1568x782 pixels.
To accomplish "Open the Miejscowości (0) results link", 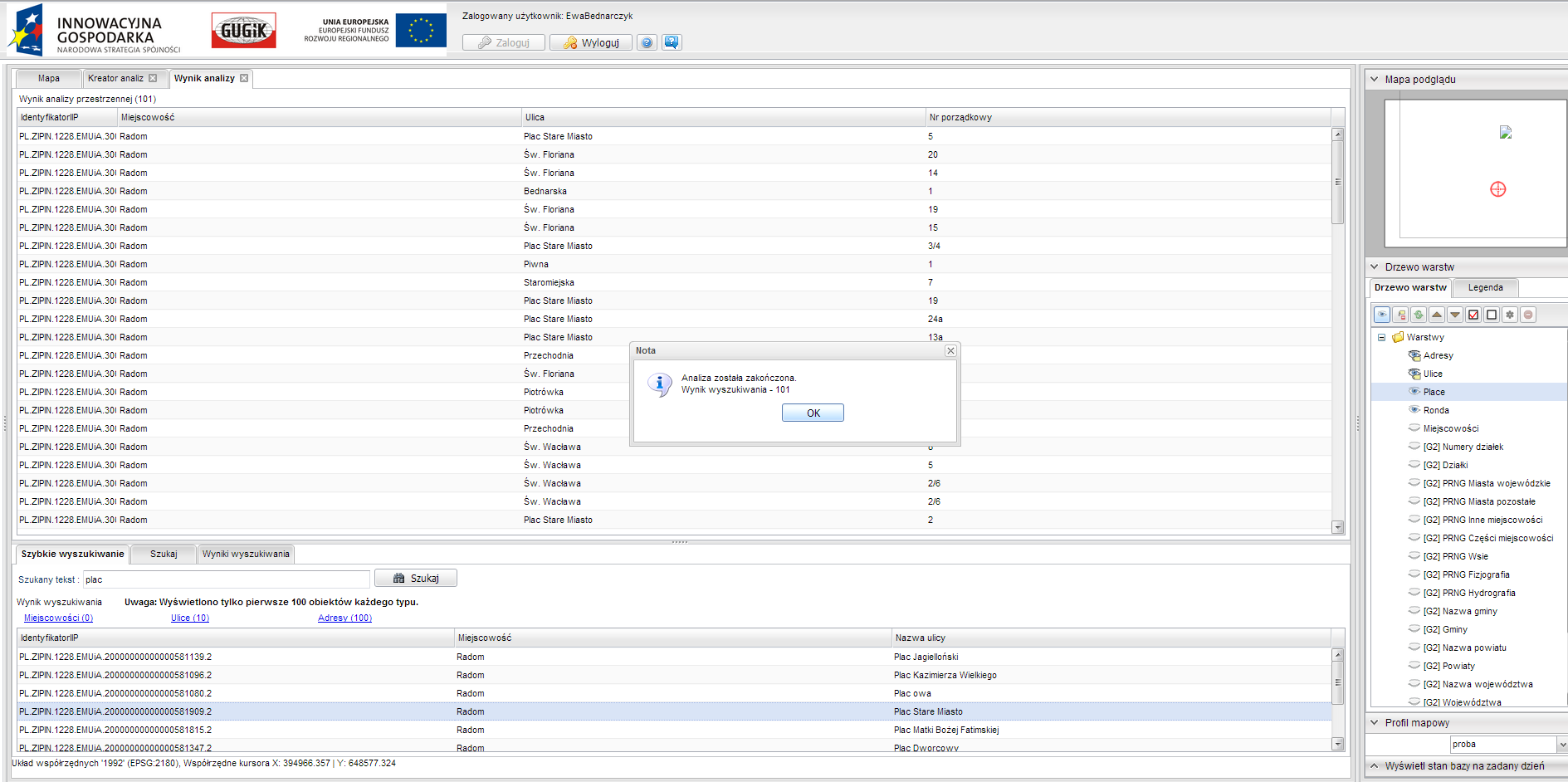I will [x=58, y=618].
